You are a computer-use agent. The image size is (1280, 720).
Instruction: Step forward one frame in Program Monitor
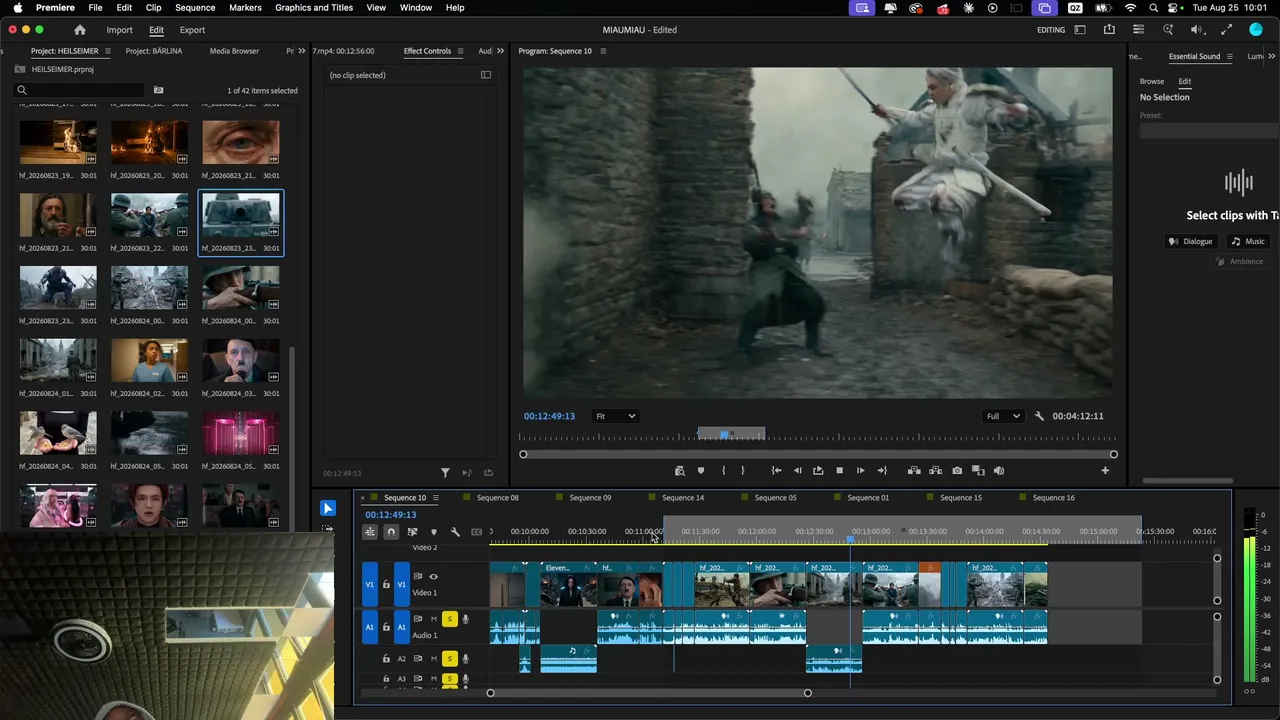(x=860, y=470)
